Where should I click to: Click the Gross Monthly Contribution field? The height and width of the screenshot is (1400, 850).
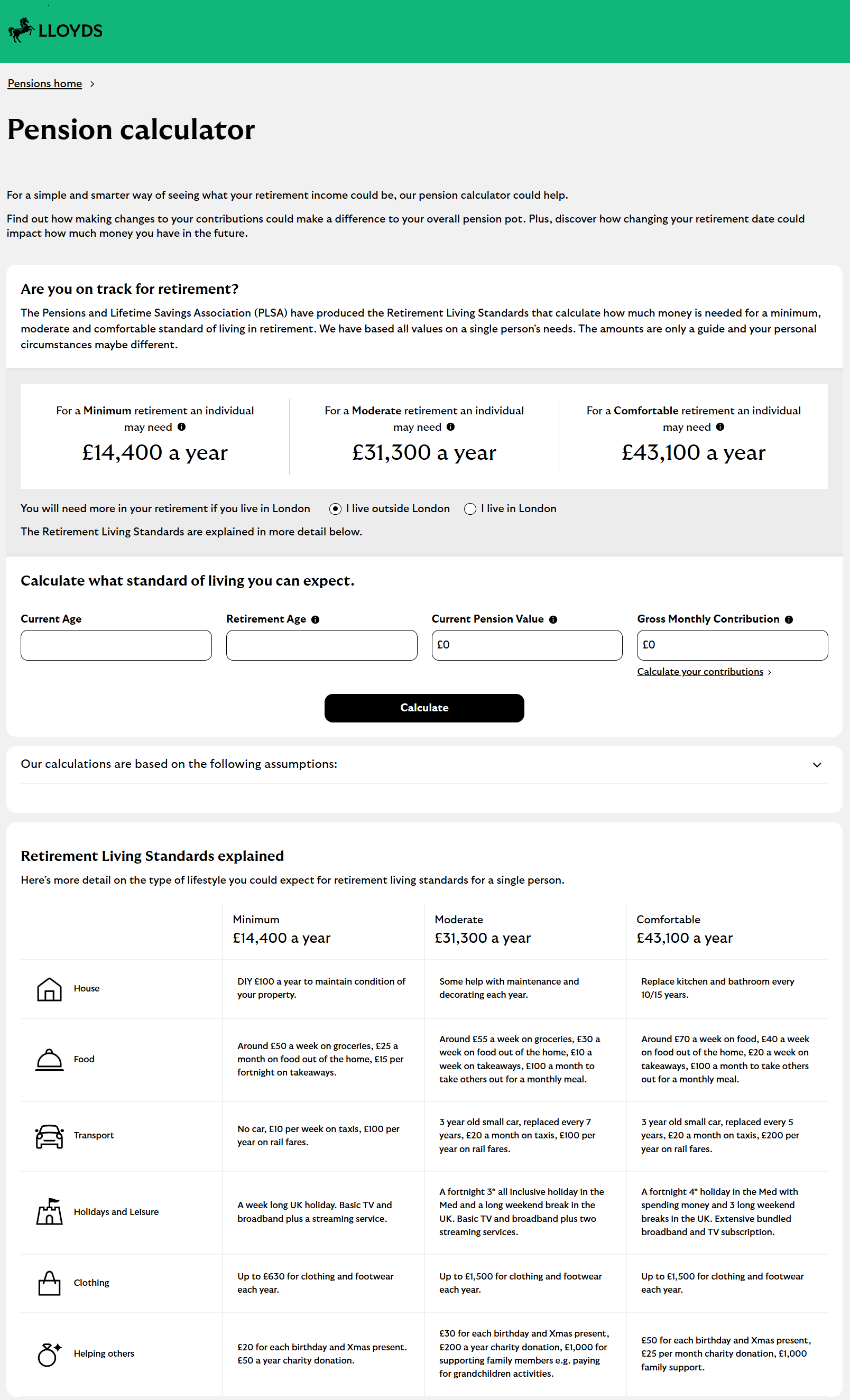[x=733, y=645]
